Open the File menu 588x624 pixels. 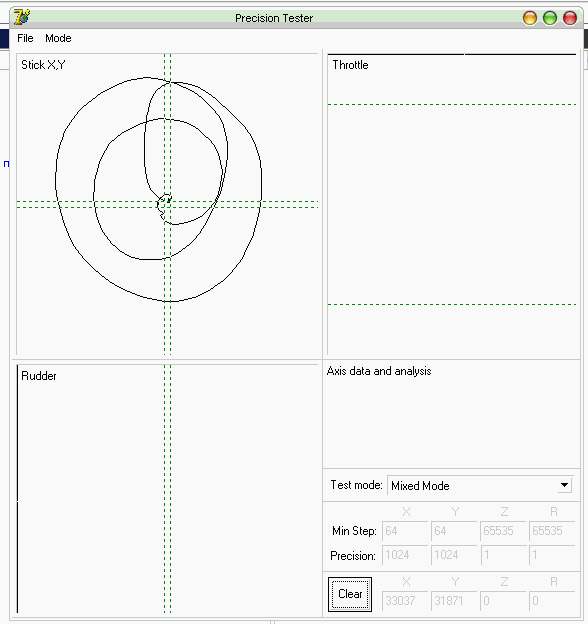coord(25,38)
